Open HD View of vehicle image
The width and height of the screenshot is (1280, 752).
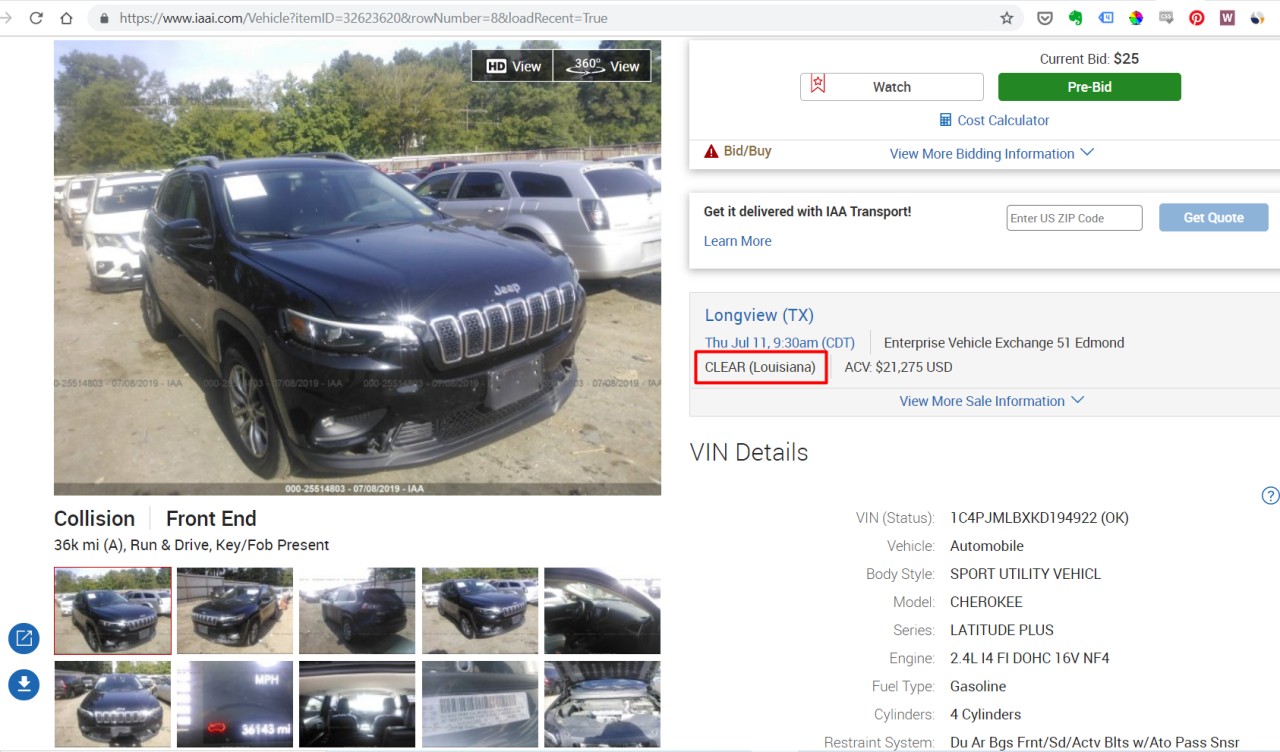point(513,66)
